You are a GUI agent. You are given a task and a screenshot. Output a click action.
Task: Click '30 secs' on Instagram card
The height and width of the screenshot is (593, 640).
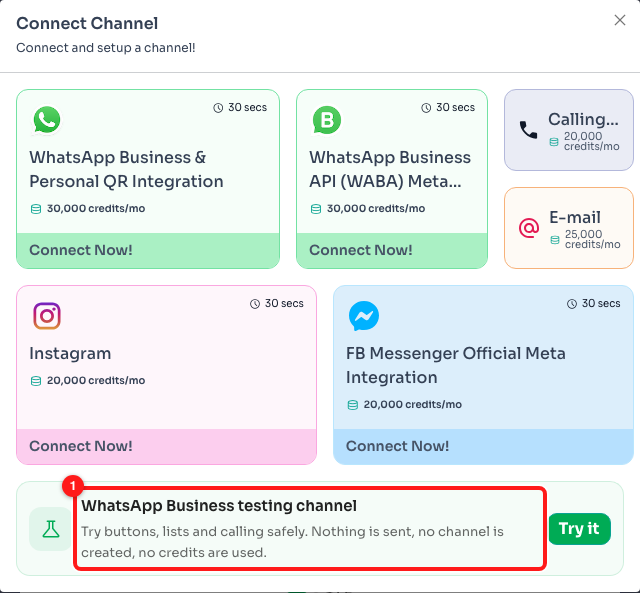284,303
